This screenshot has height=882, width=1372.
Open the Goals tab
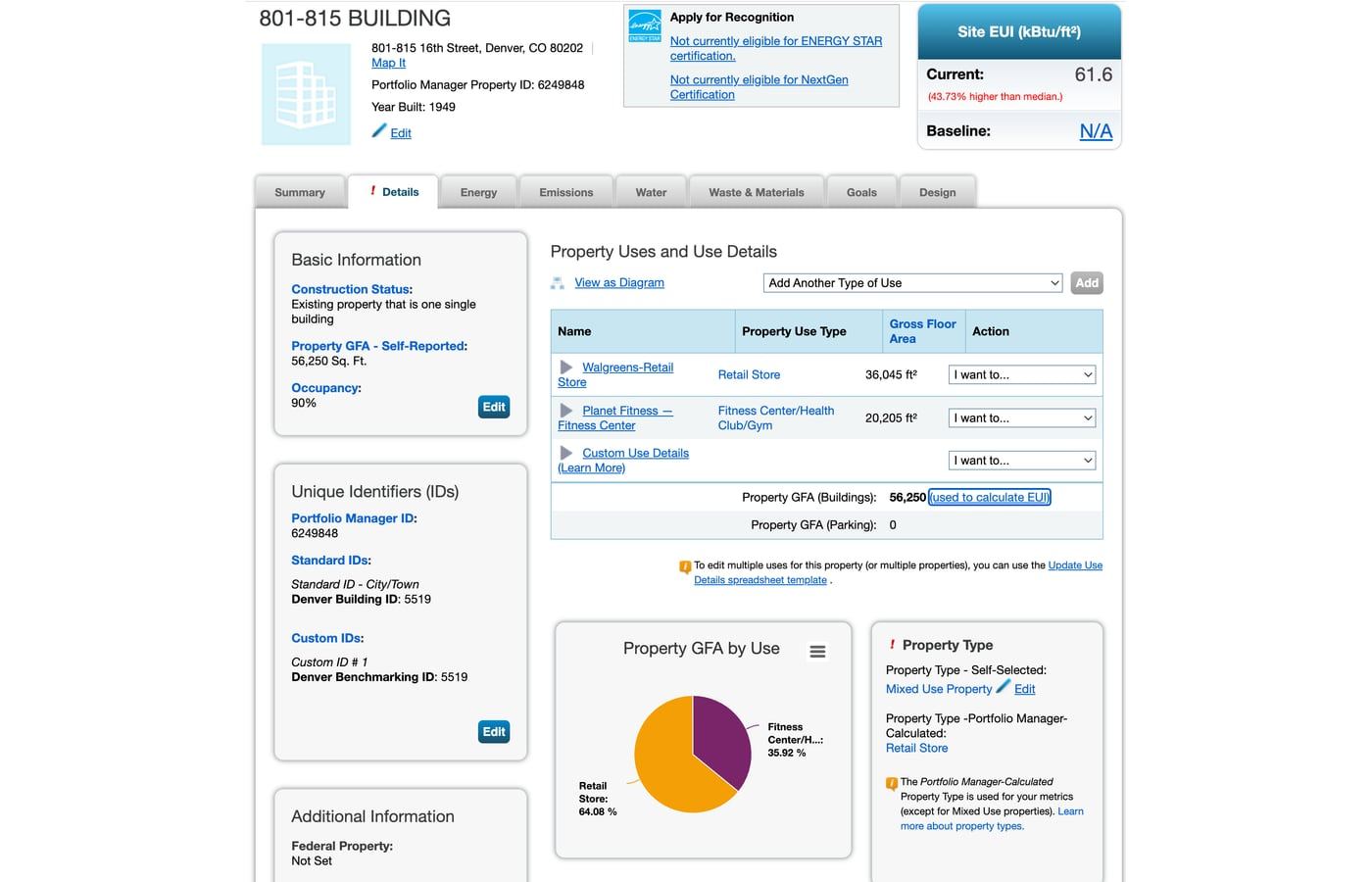click(861, 192)
